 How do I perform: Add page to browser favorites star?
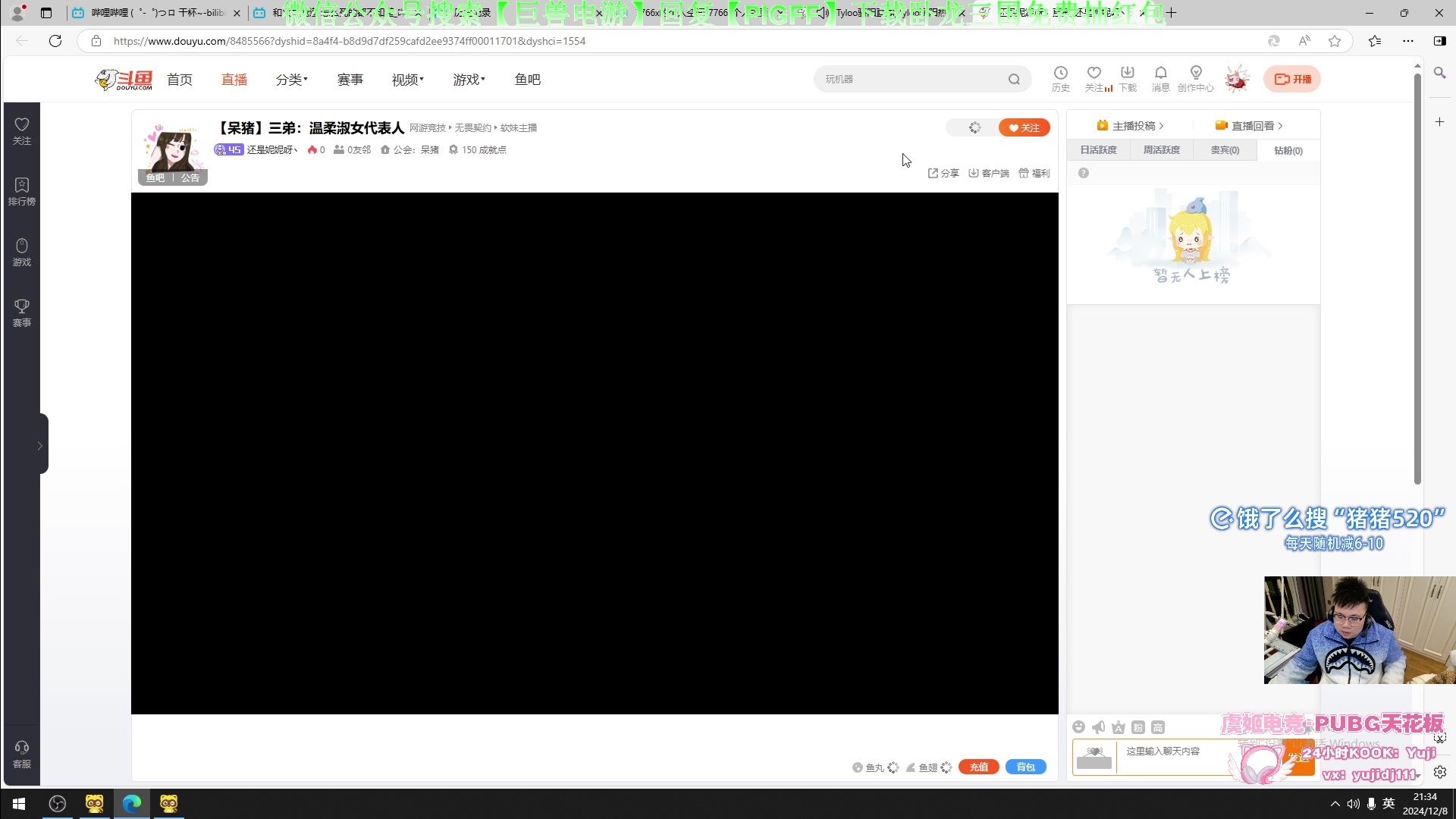(x=1335, y=41)
